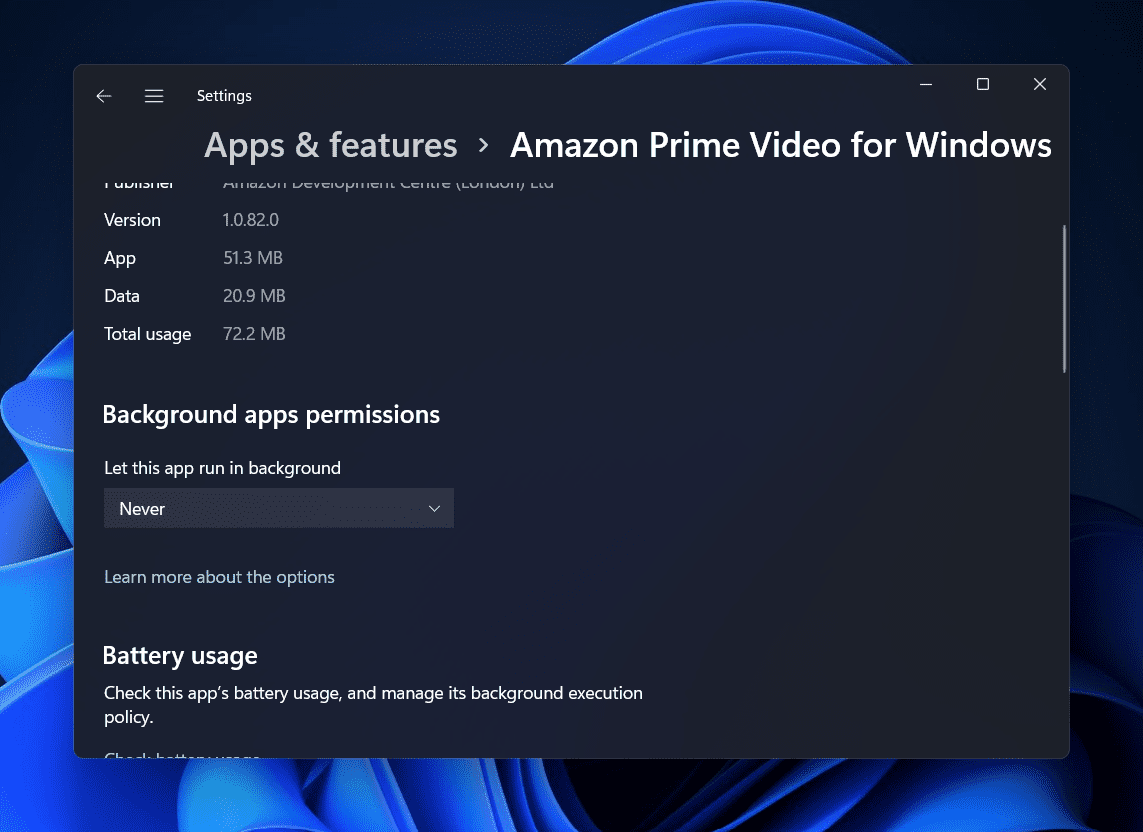Screen dimensions: 1143x832
Task: Minimize the Settings window
Action: pyautogui.click(x=926, y=85)
